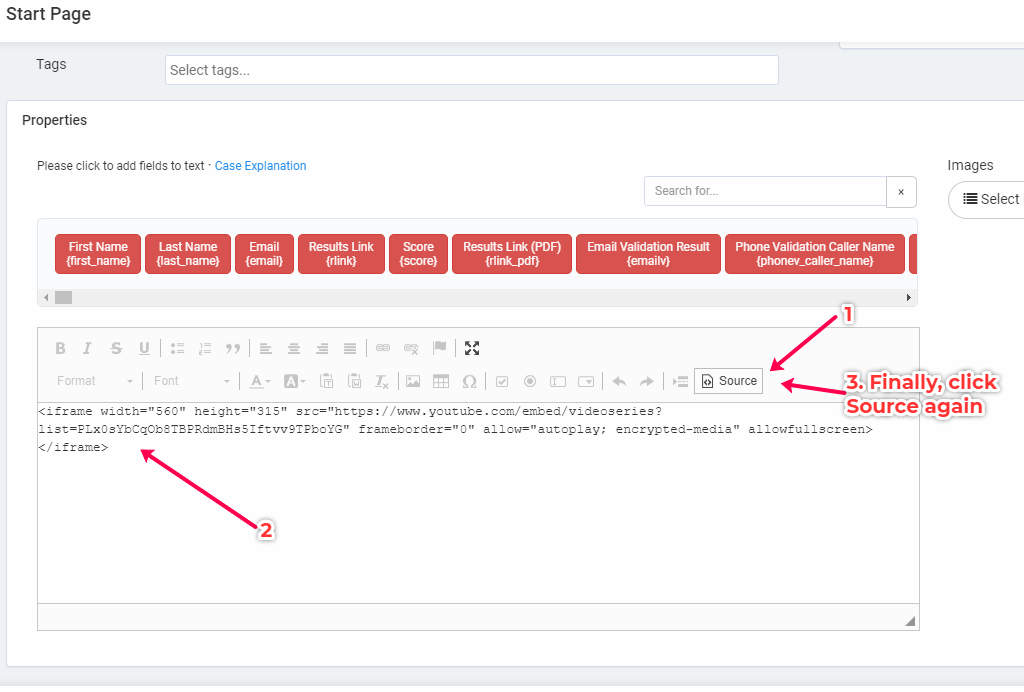Insert a radio button form element
The image size is (1024, 692).
(x=530, y=381)
